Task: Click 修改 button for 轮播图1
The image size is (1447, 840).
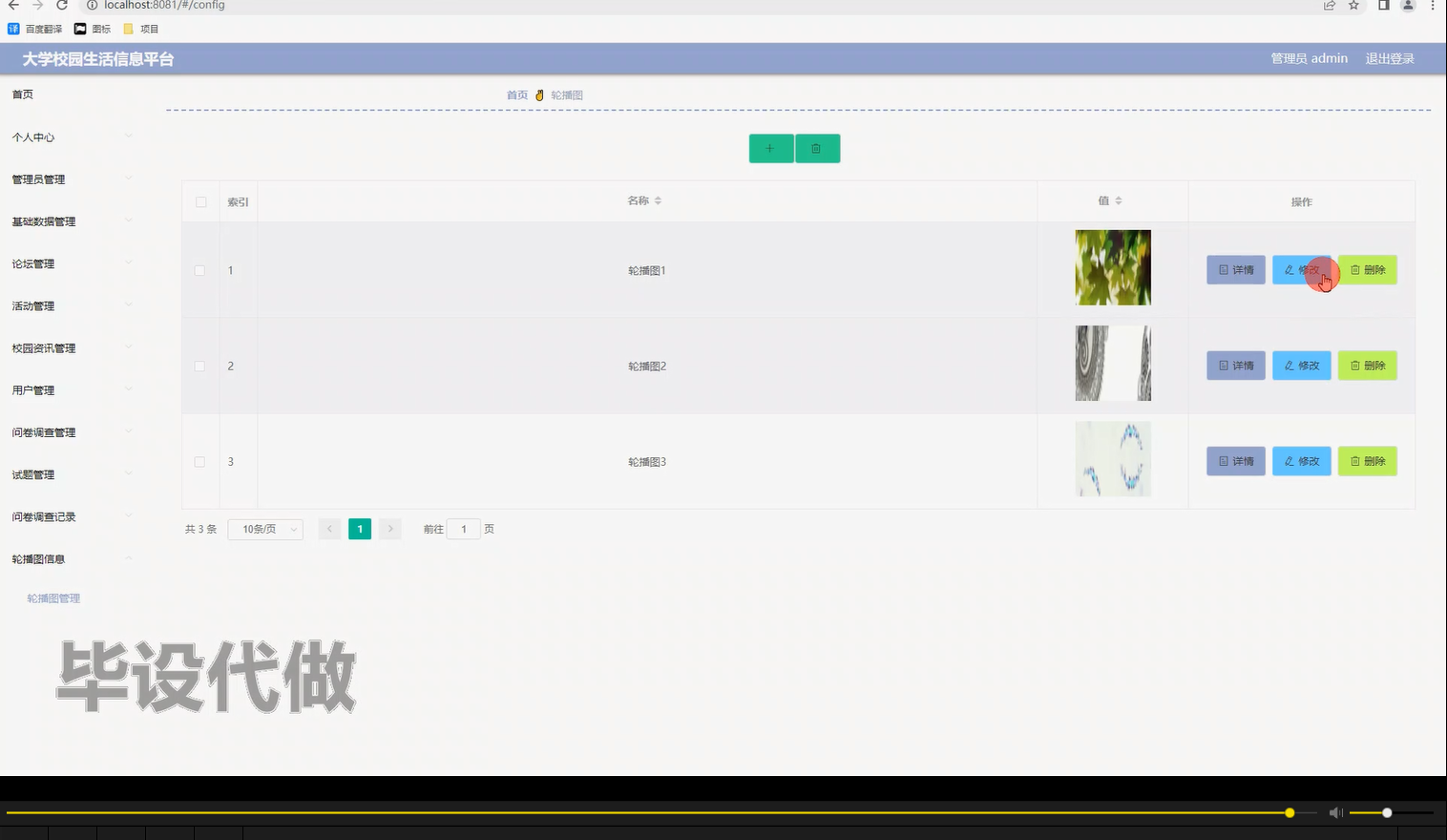Action: [x=1302, y=270]
